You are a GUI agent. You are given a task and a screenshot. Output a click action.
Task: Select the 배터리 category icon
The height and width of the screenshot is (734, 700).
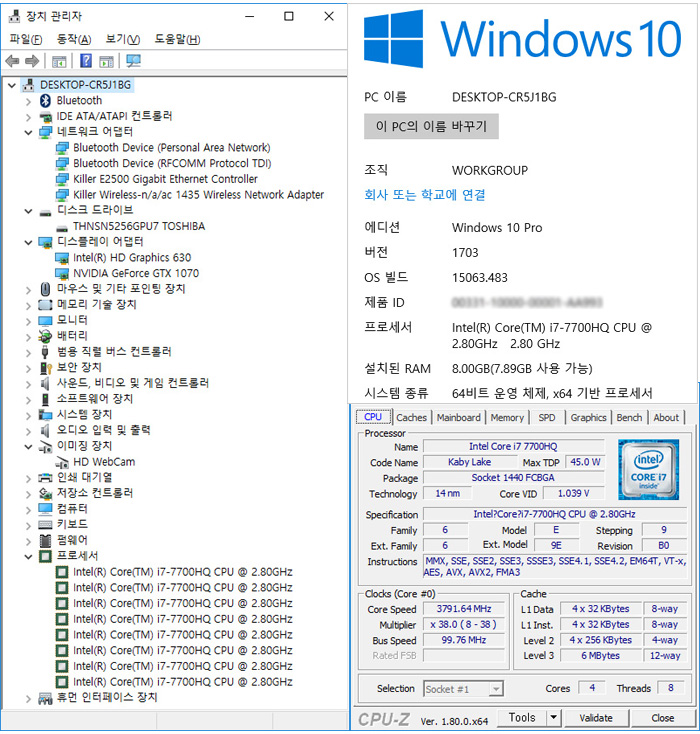[x=45, y=336]
